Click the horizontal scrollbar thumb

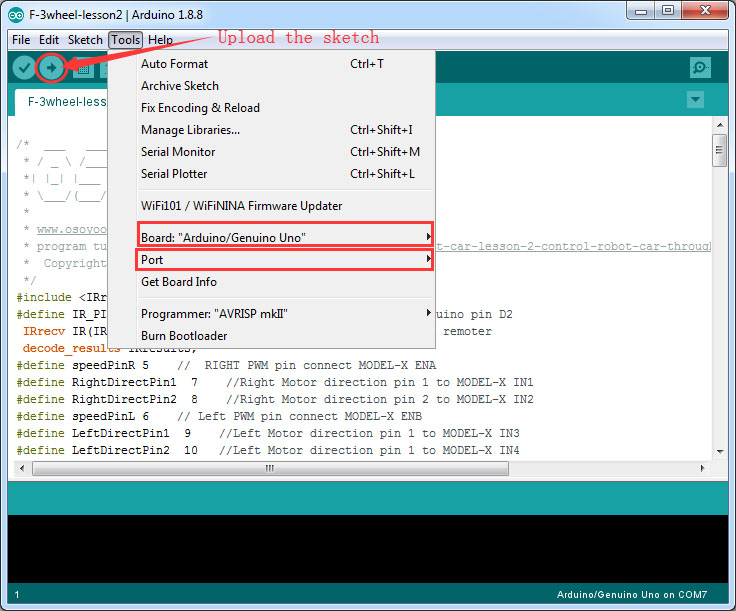click(270, 468)
